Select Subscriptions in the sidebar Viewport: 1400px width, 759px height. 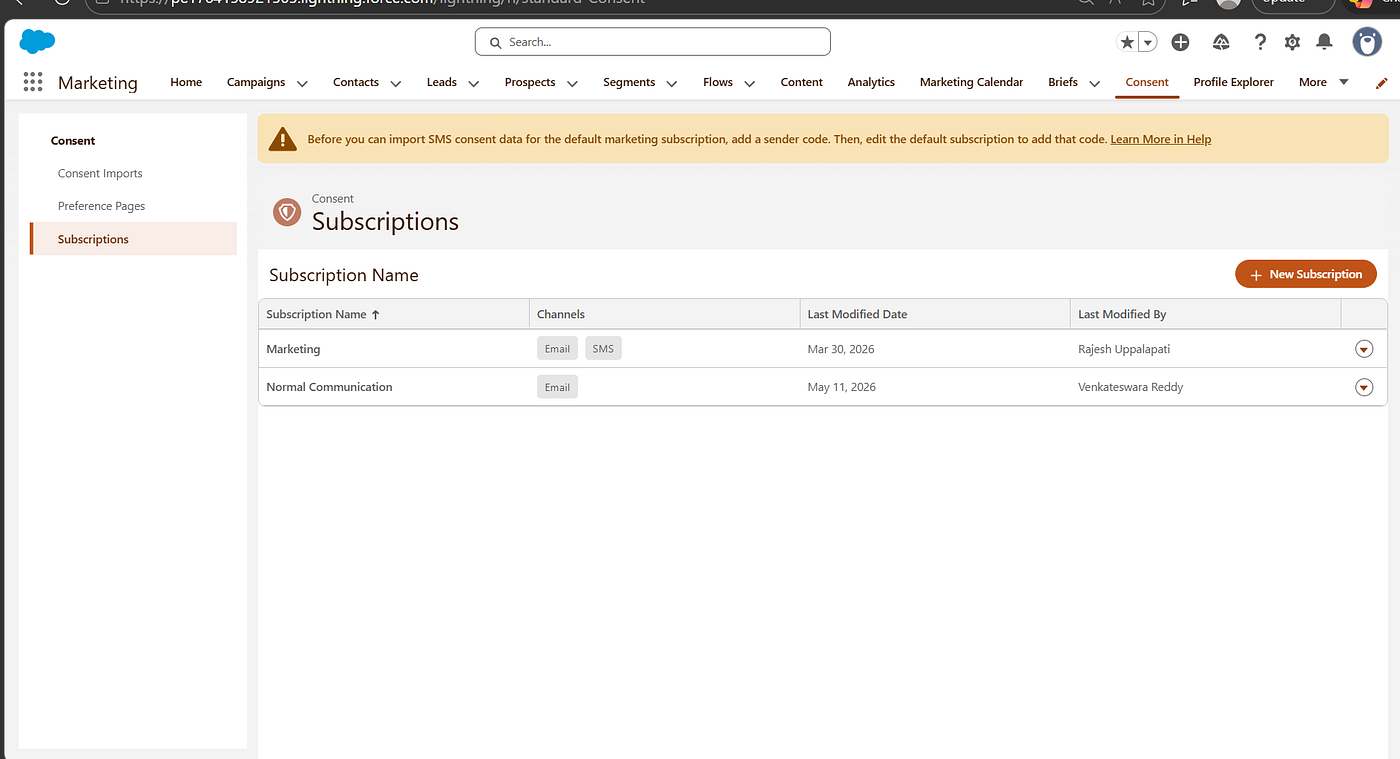134,239
